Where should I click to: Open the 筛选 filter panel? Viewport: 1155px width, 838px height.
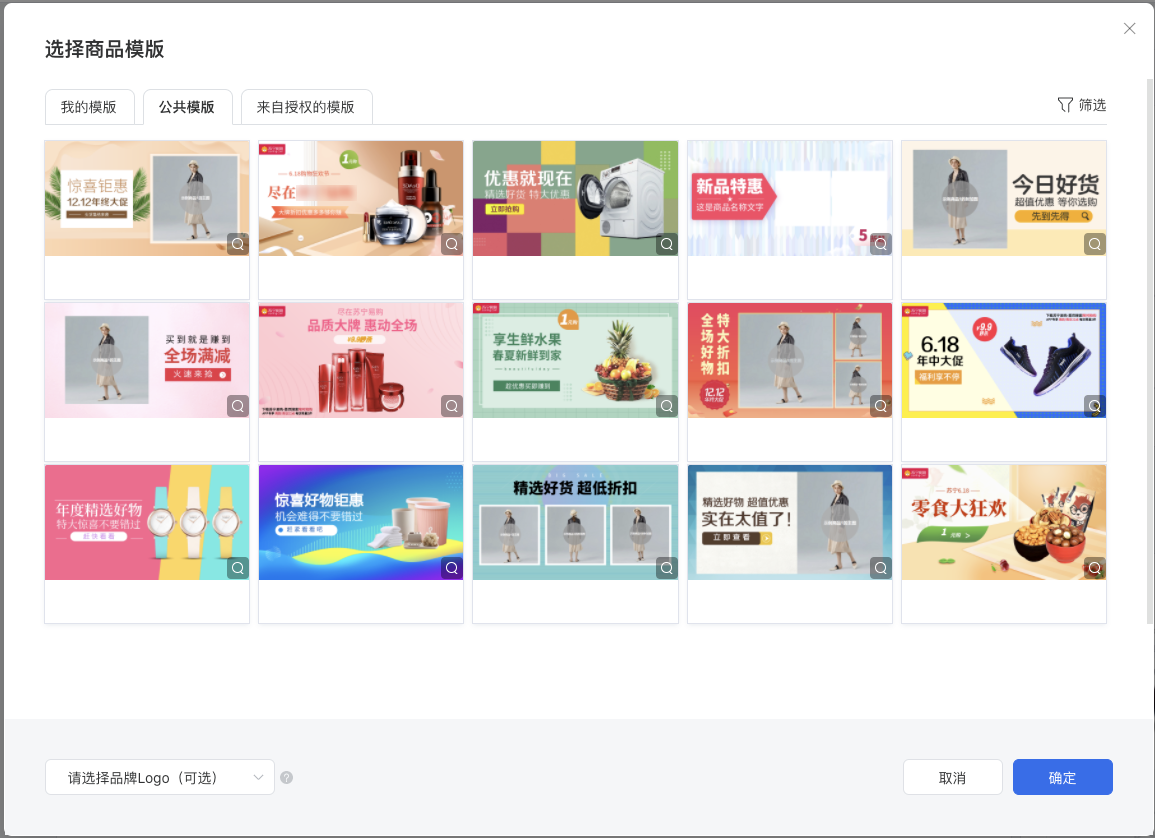click(x=1082, y=105)
